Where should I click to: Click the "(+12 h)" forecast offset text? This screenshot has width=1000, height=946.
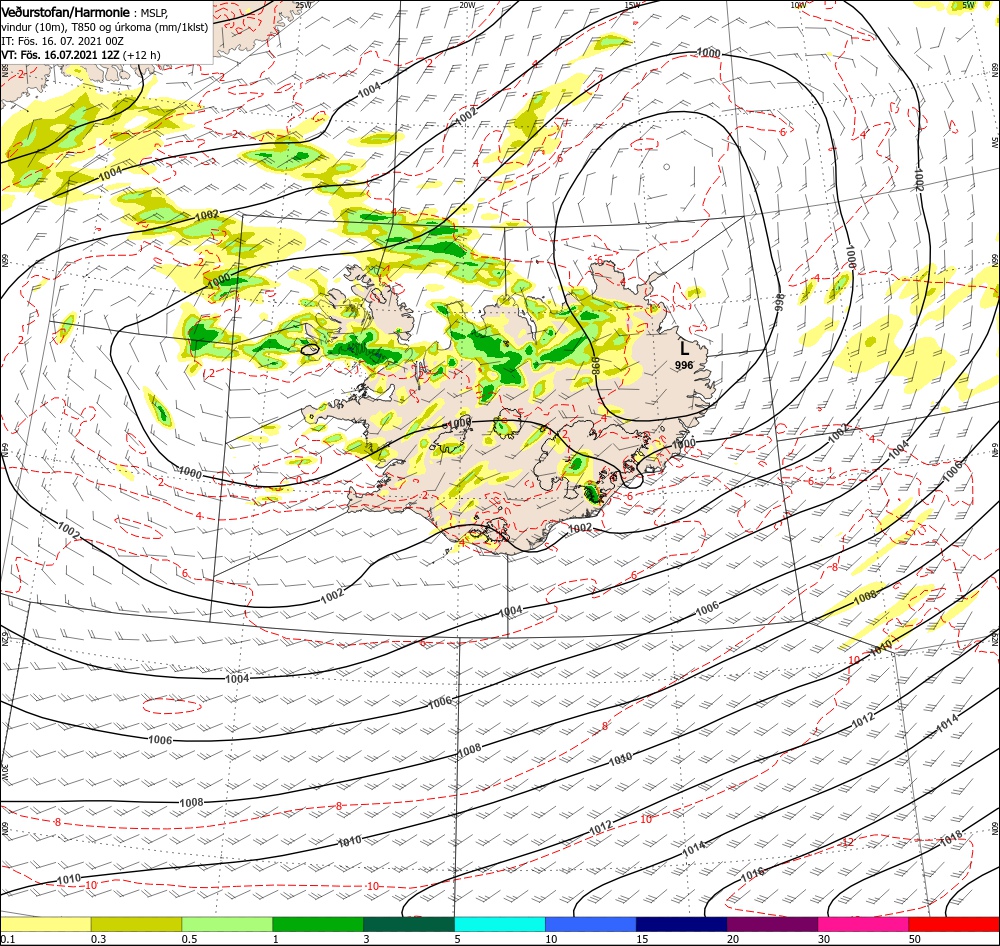(141, 55)
